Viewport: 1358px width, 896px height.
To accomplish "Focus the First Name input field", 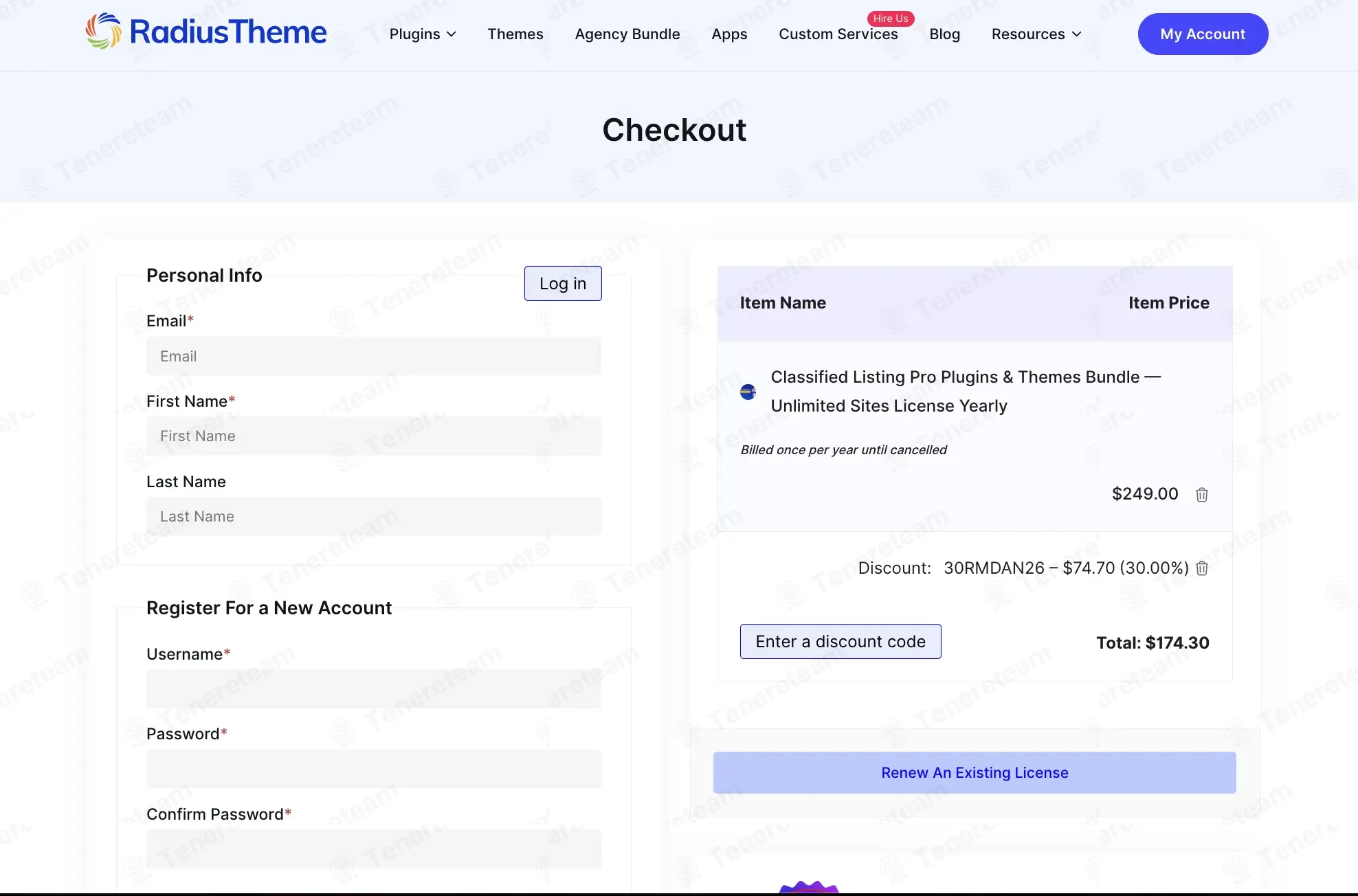I will (x=374, y=436).
